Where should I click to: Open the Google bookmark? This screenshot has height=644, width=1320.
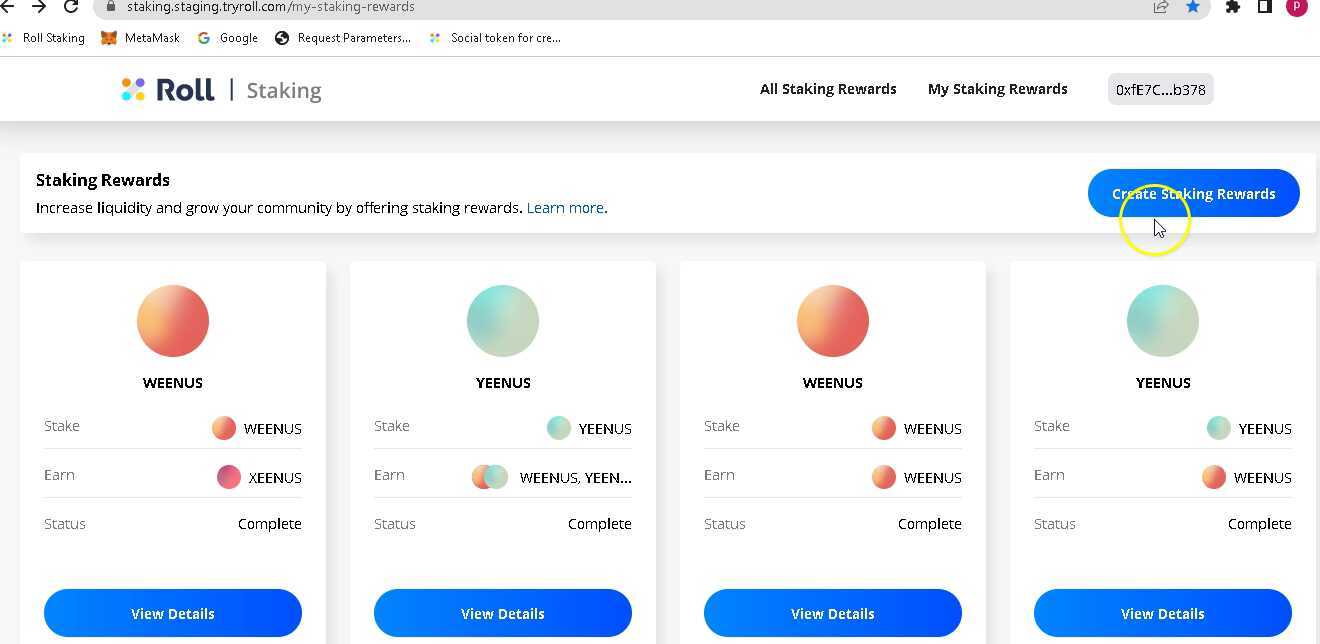coord(228,38)
